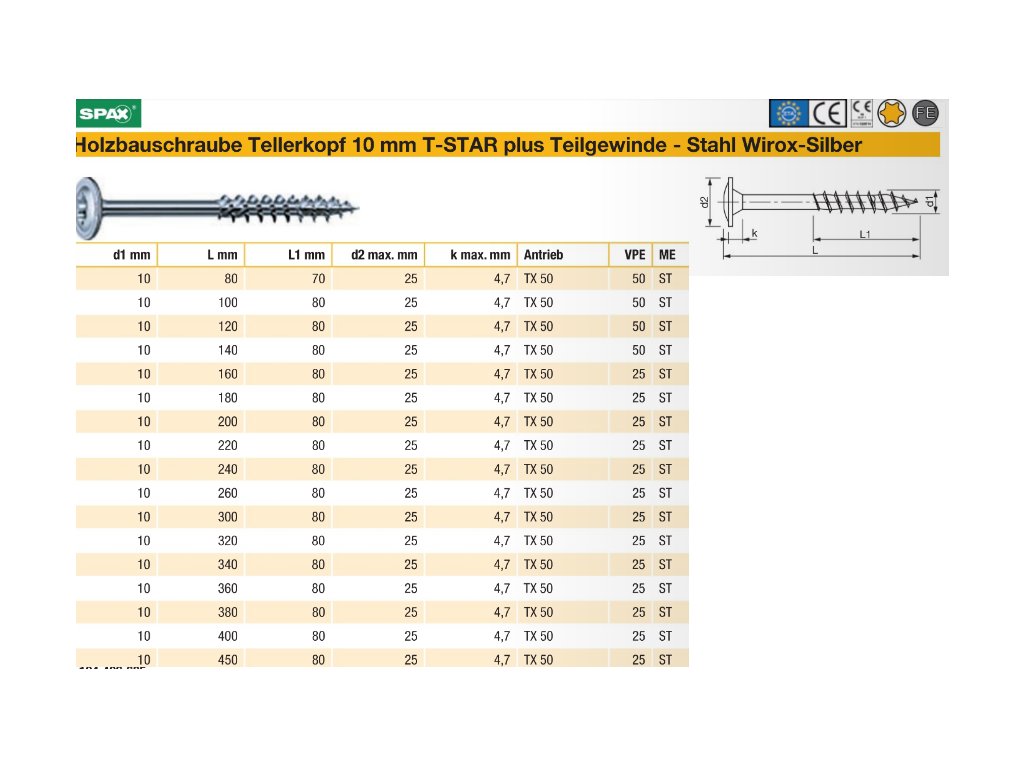Select length cell 380

click(228, 613)
